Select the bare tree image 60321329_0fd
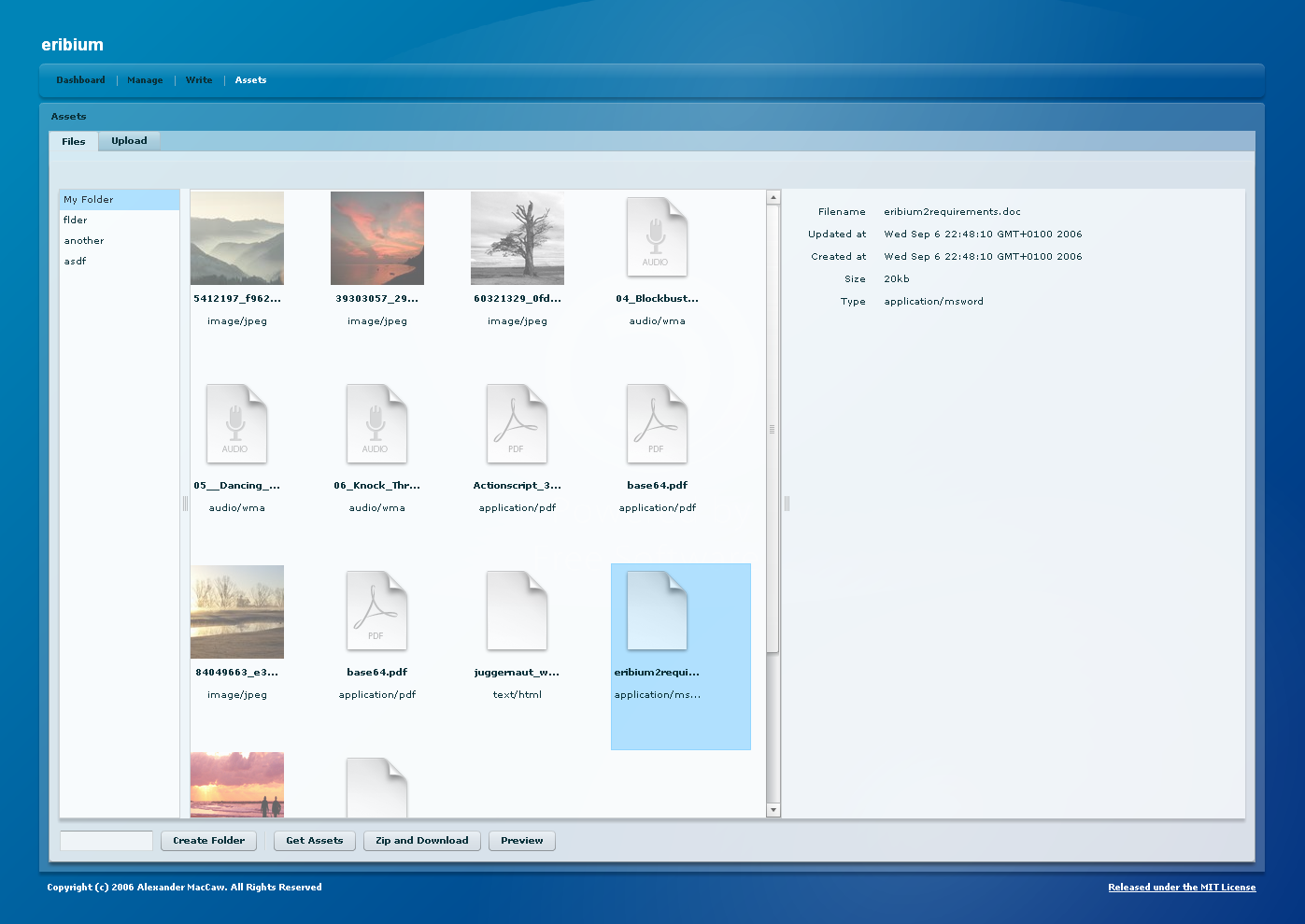Screen dimensions: 1305x924 click(x=518, y=238)
